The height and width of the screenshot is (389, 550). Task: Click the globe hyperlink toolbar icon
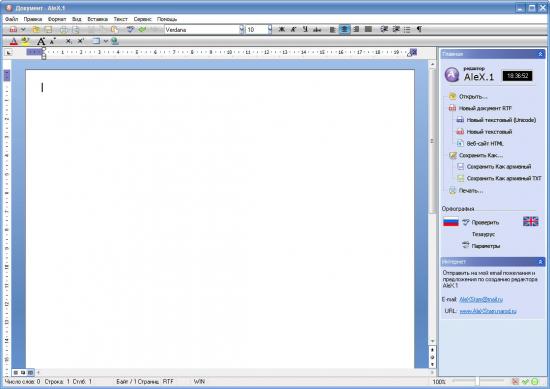coord(114,41)
